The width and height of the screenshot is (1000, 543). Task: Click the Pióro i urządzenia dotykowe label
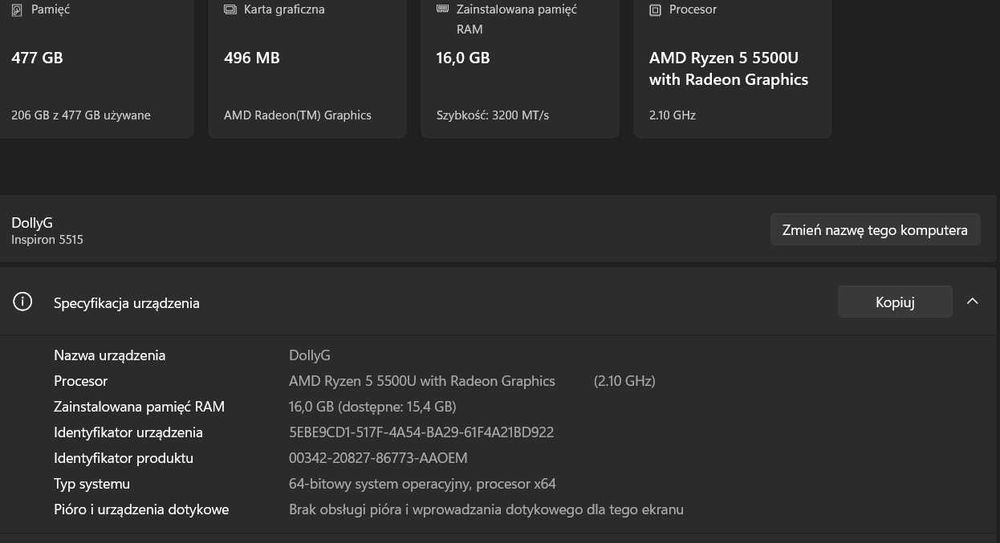point(141,510)
